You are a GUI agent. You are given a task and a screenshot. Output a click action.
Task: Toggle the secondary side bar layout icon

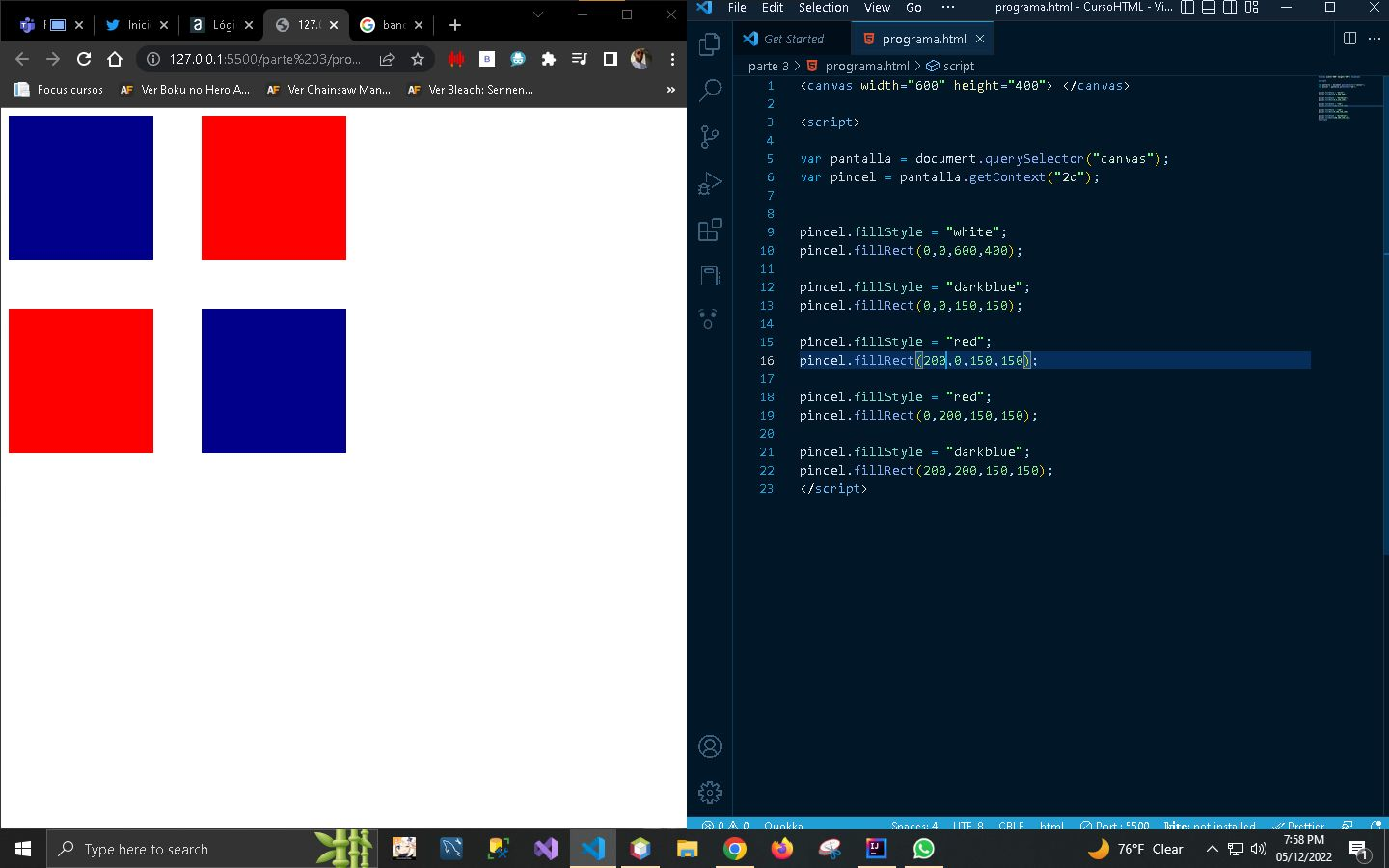[x=1230, y=8]
